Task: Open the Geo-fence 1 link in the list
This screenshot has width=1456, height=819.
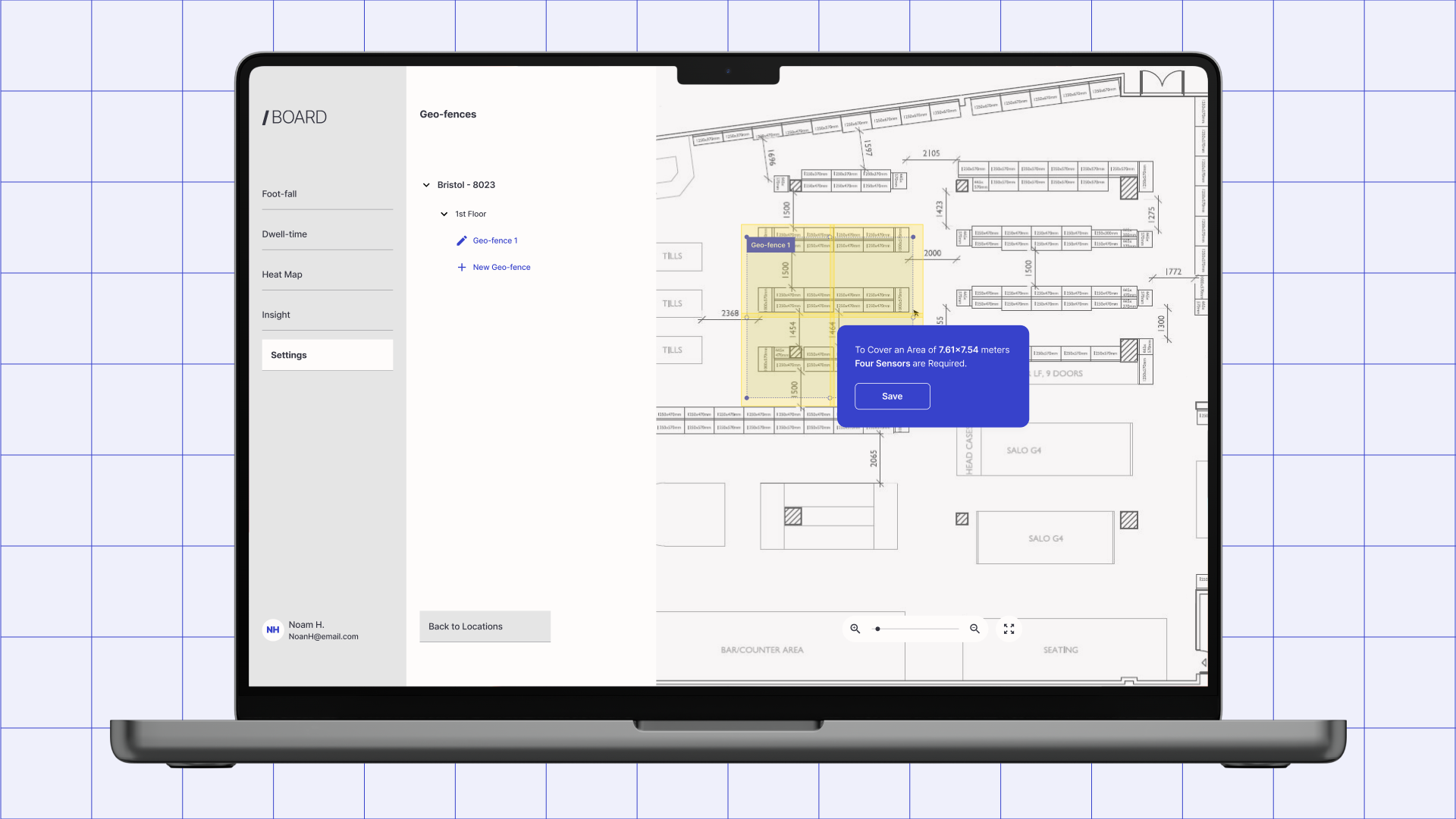Action: (x=495, y=241)
